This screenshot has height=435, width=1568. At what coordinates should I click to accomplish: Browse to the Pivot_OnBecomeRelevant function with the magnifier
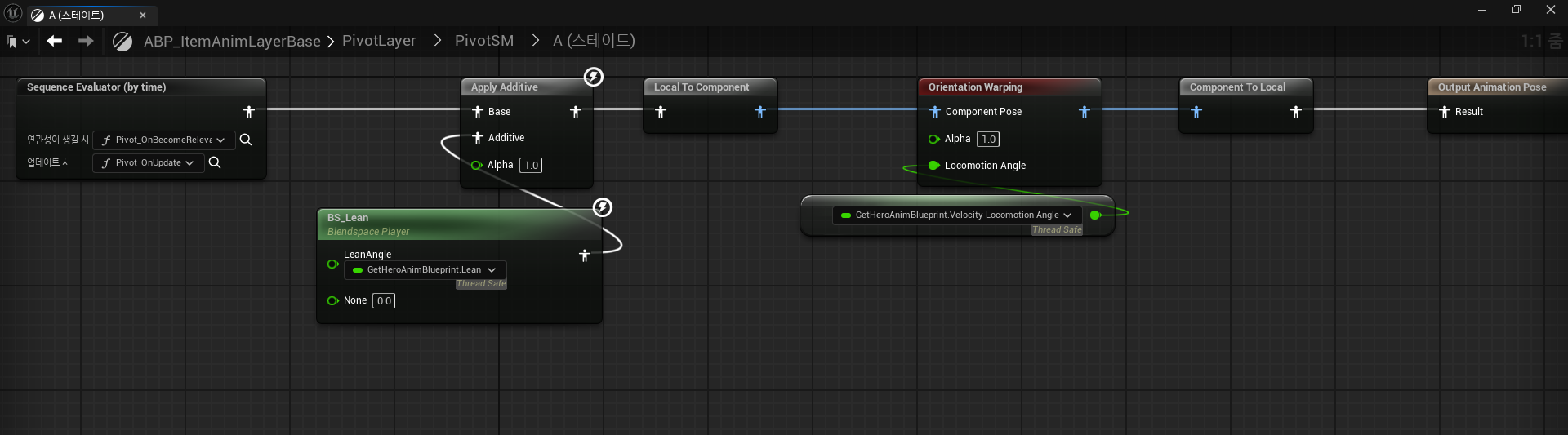pyautogui.click(x=246, y=140)
